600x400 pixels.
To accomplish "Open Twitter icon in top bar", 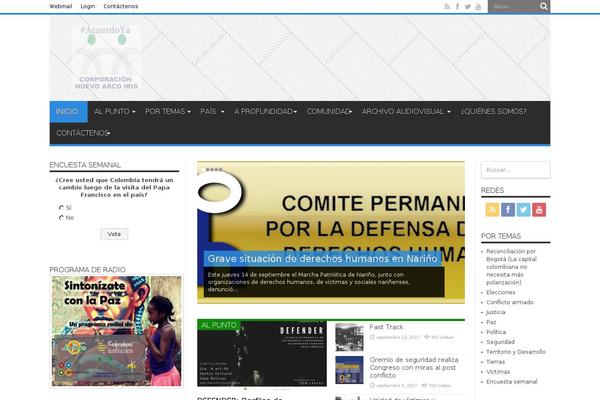I will tap(468, 7).
